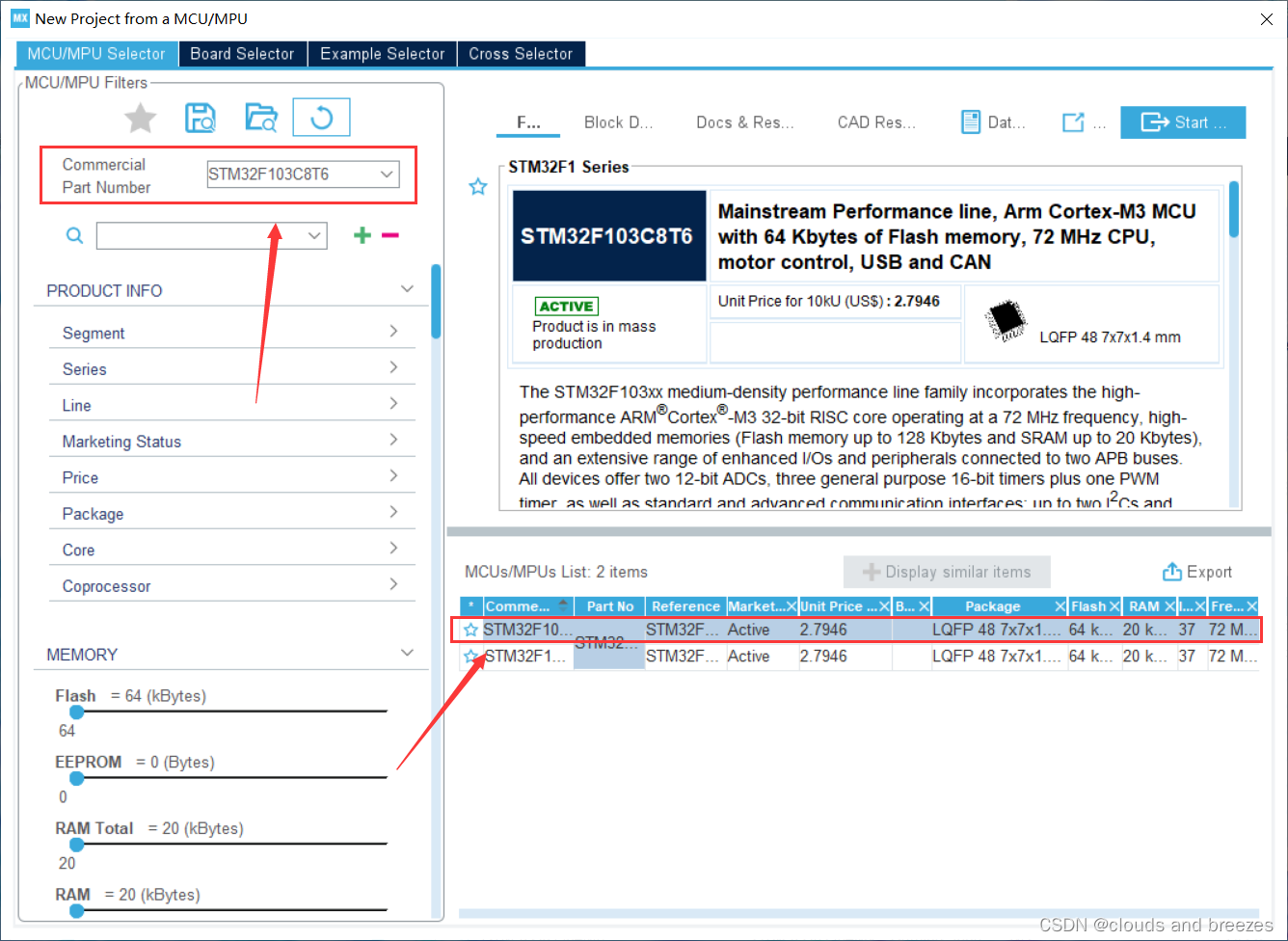This screenshot has height=941, width=1288.
Task: Open the load saved search folder icon
Action: tap(261, 119)
